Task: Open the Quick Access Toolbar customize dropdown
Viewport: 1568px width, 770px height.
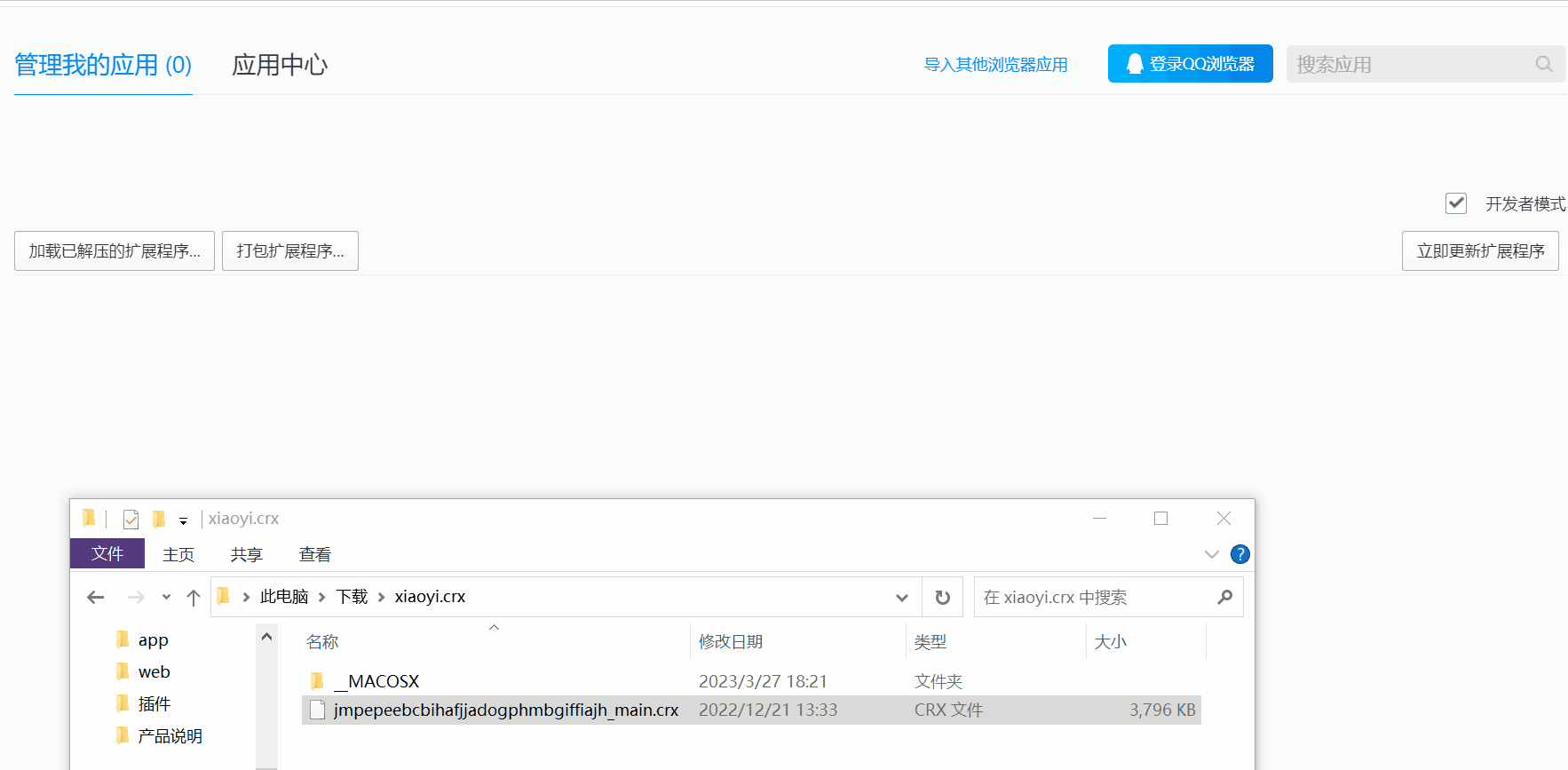Action: [x=183, y=520]
